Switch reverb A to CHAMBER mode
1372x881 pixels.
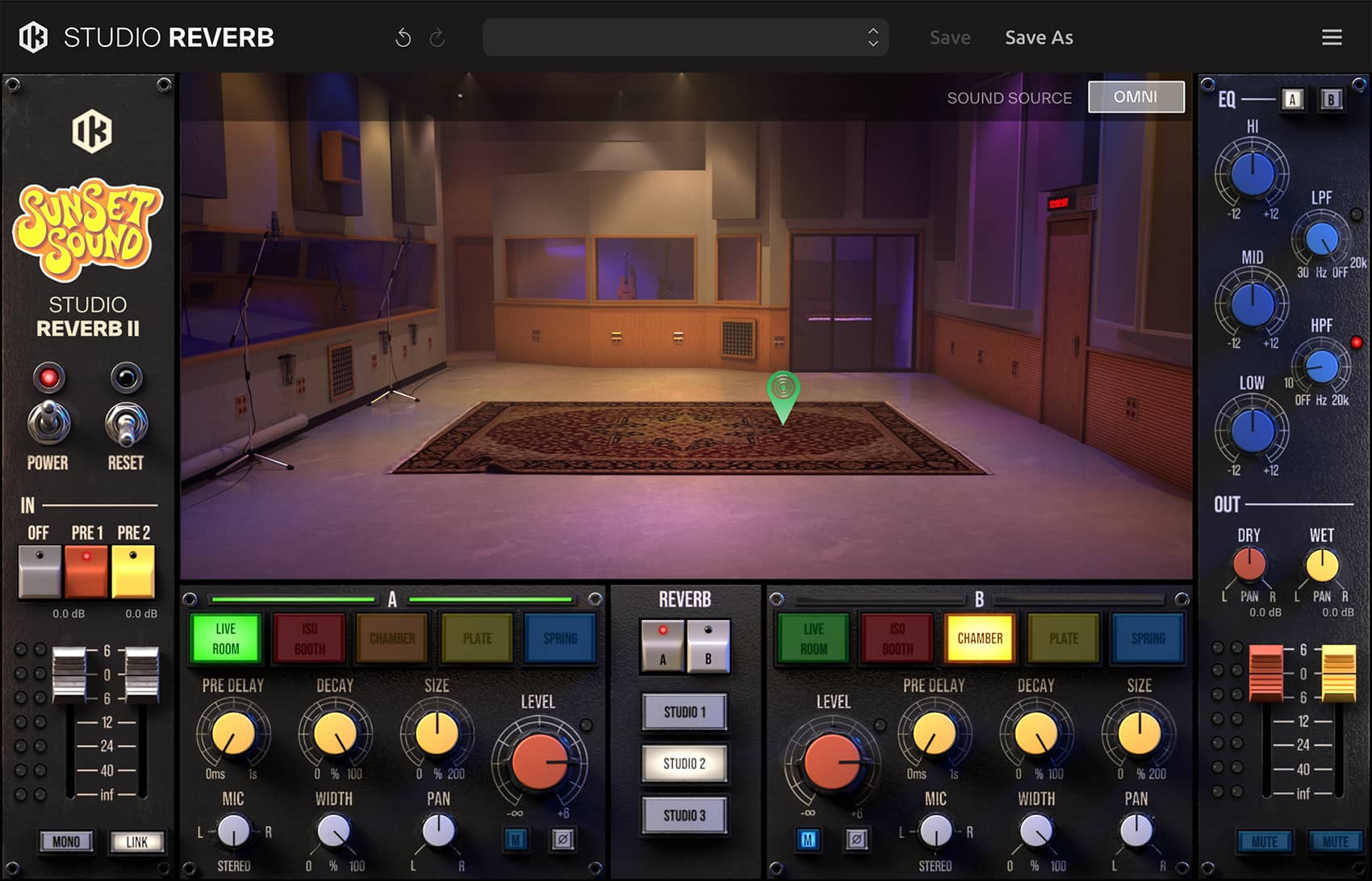(x=392, y=639)
